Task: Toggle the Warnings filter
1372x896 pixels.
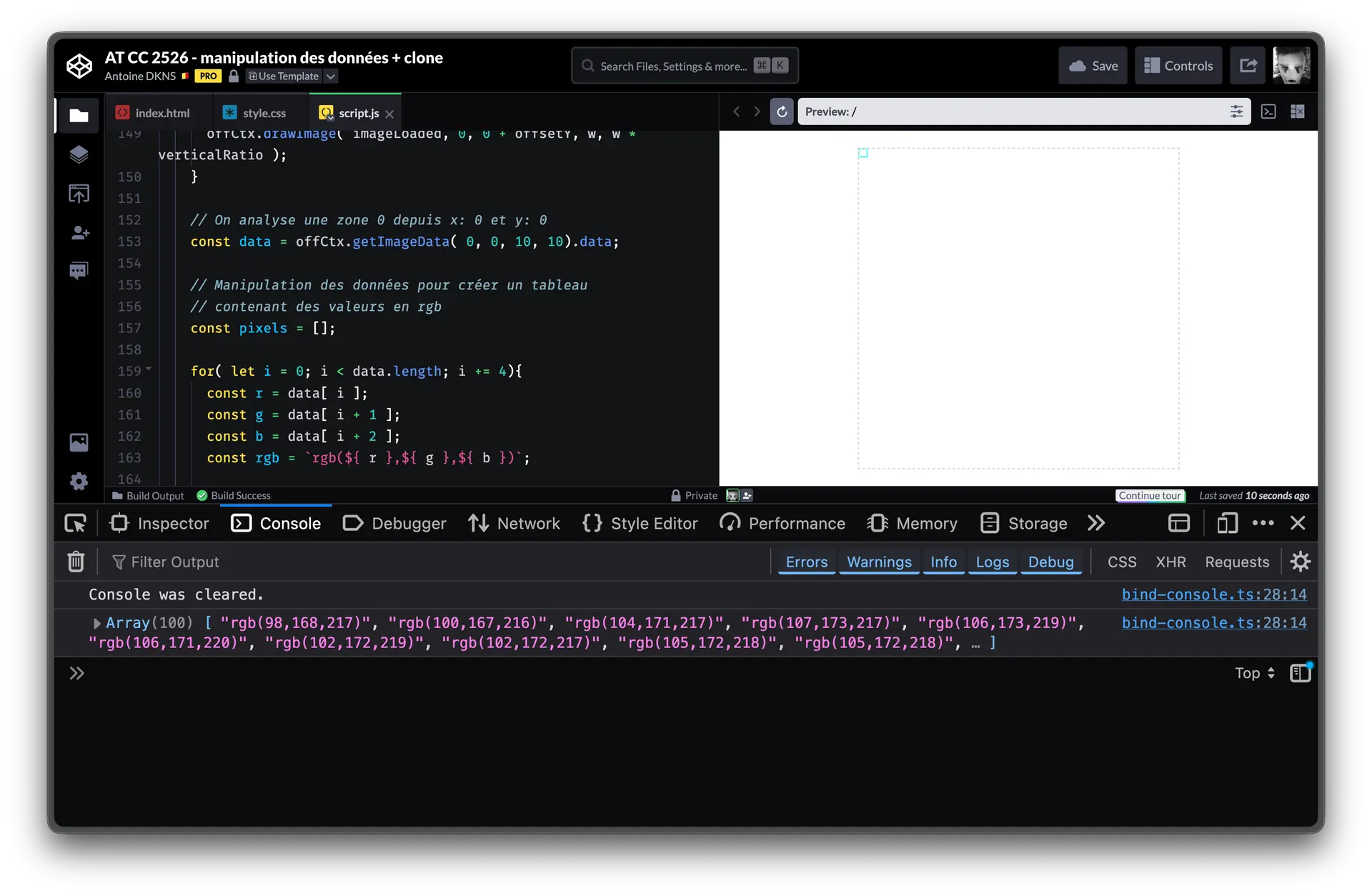Action: click(x=878, y=562)
